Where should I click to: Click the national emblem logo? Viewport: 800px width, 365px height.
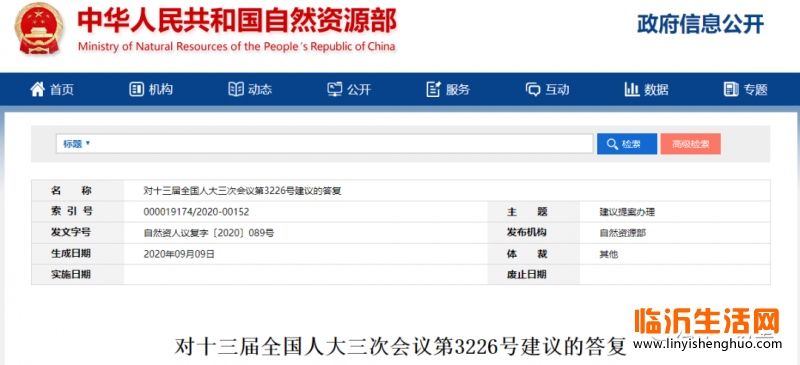click(39, 28)
